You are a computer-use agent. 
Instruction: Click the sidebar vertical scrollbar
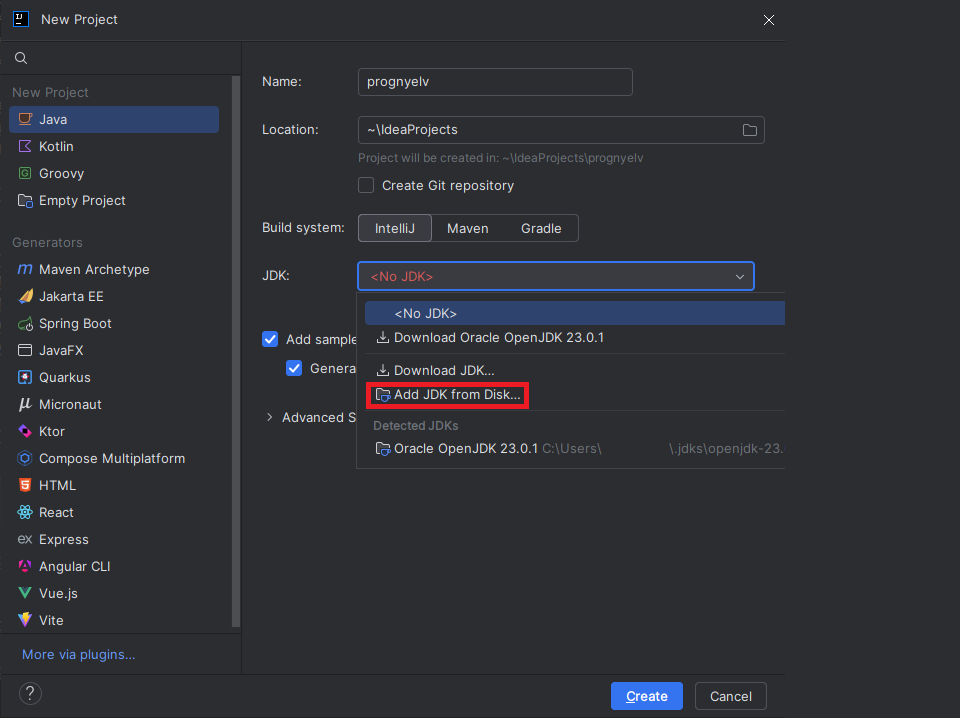coord(236,351)
